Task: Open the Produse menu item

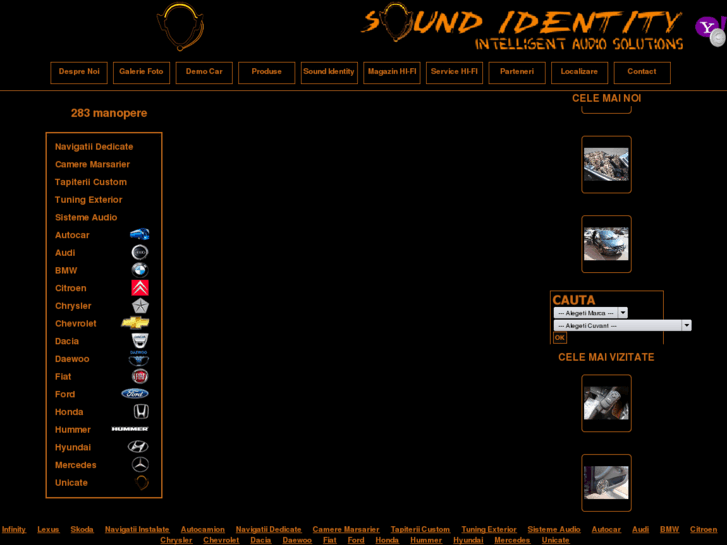Action: 267,72
